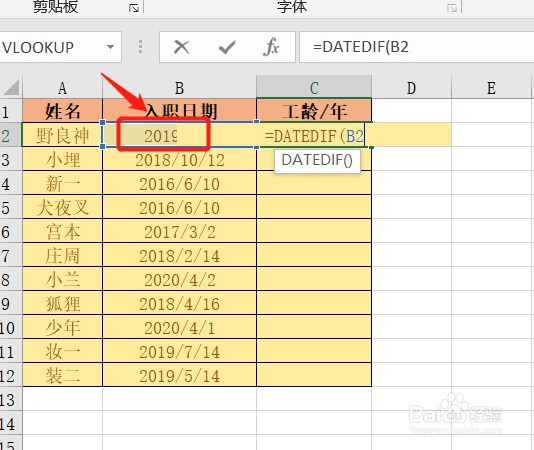
Task: Click date cell 2020/4/2
Action: 179,280
